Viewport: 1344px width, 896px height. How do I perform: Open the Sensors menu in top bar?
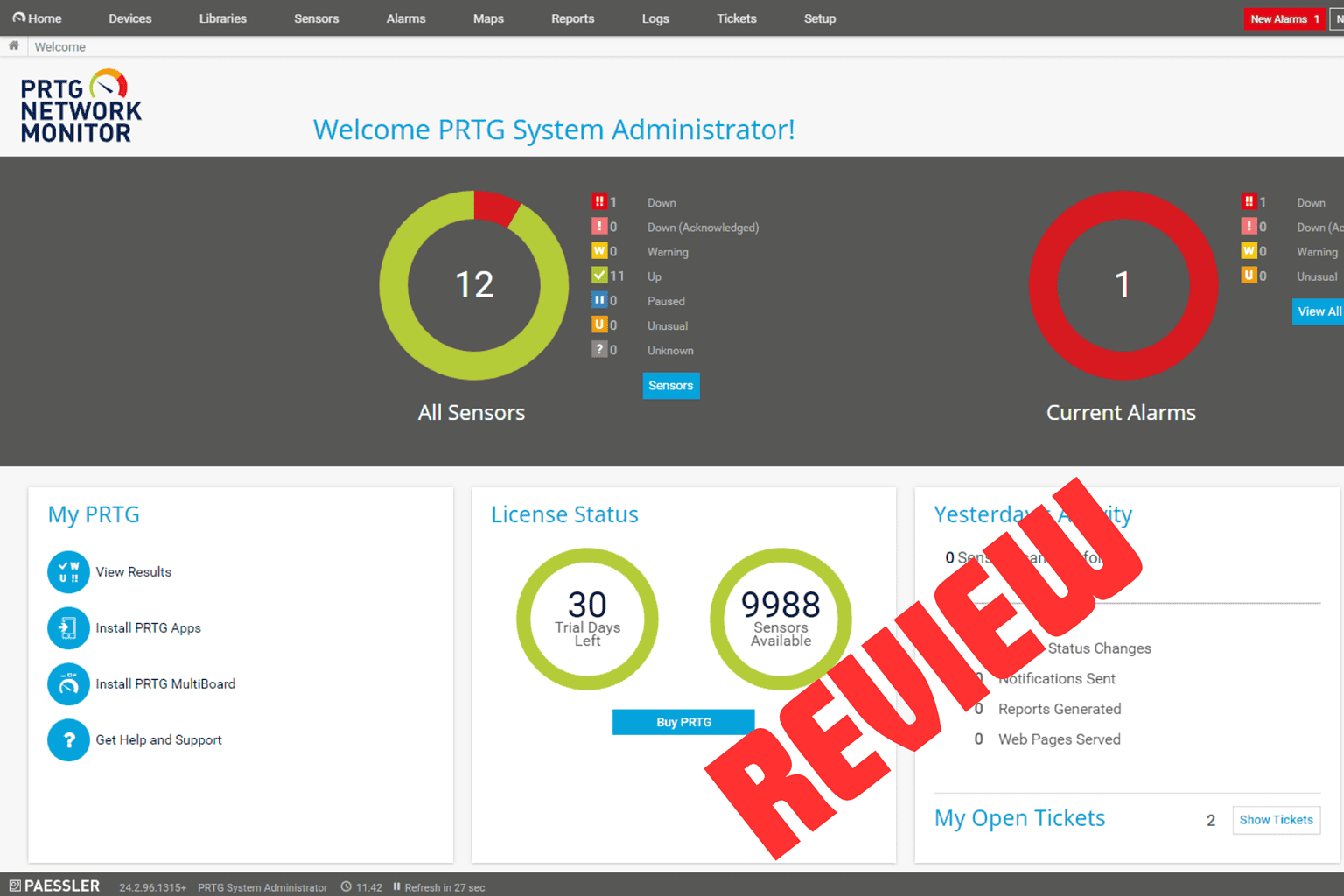point(316,18)
